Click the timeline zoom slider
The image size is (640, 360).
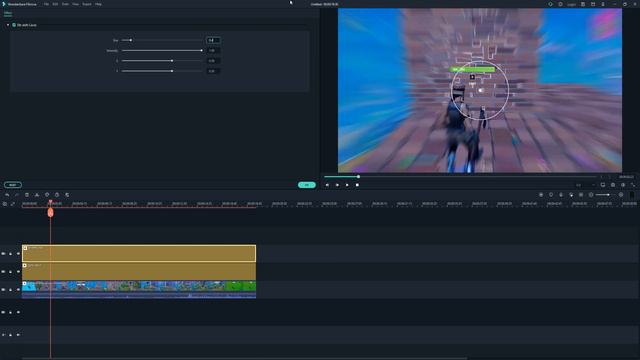click(x=606, y=195)
